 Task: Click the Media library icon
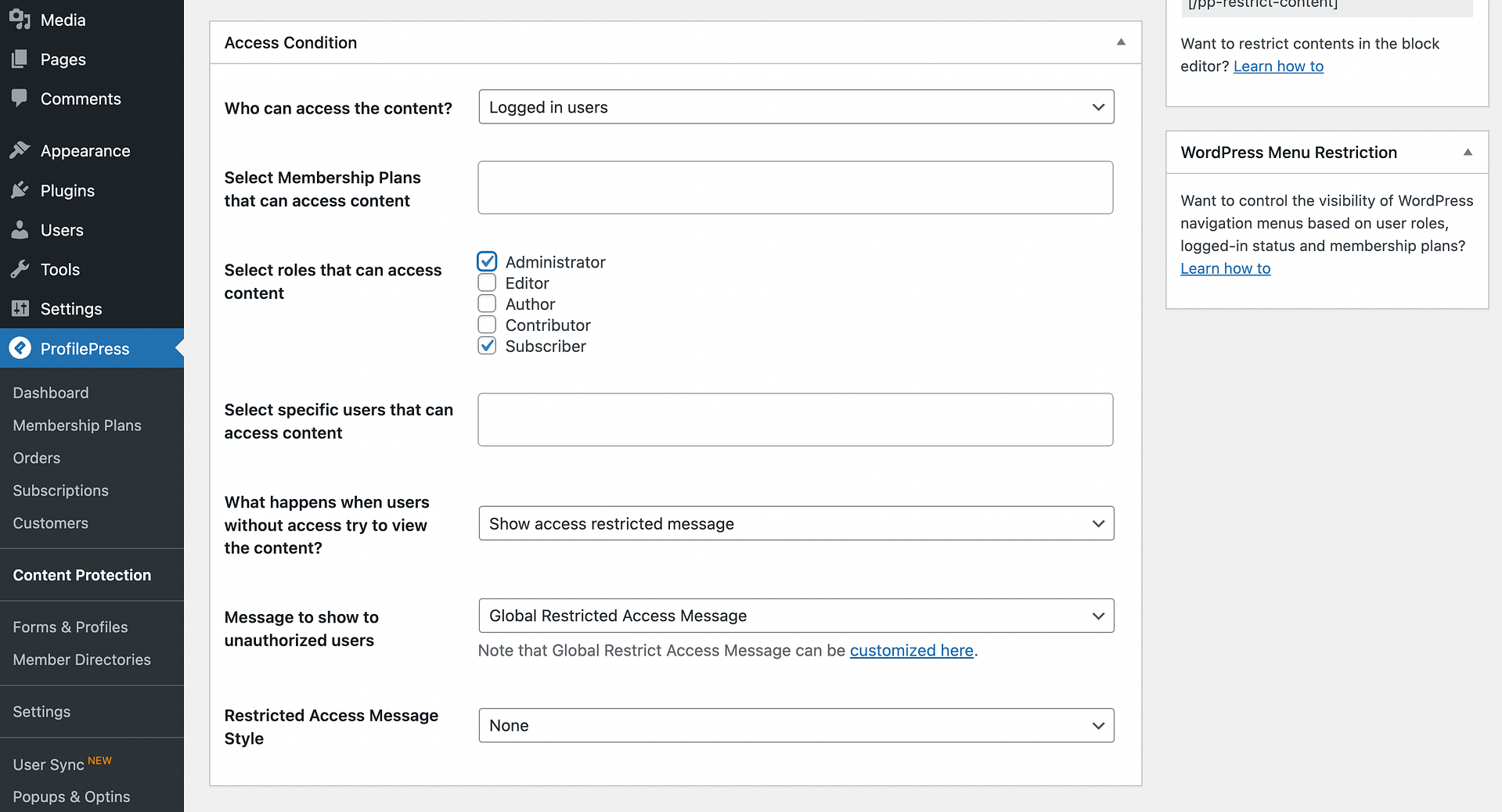point(20,20)
